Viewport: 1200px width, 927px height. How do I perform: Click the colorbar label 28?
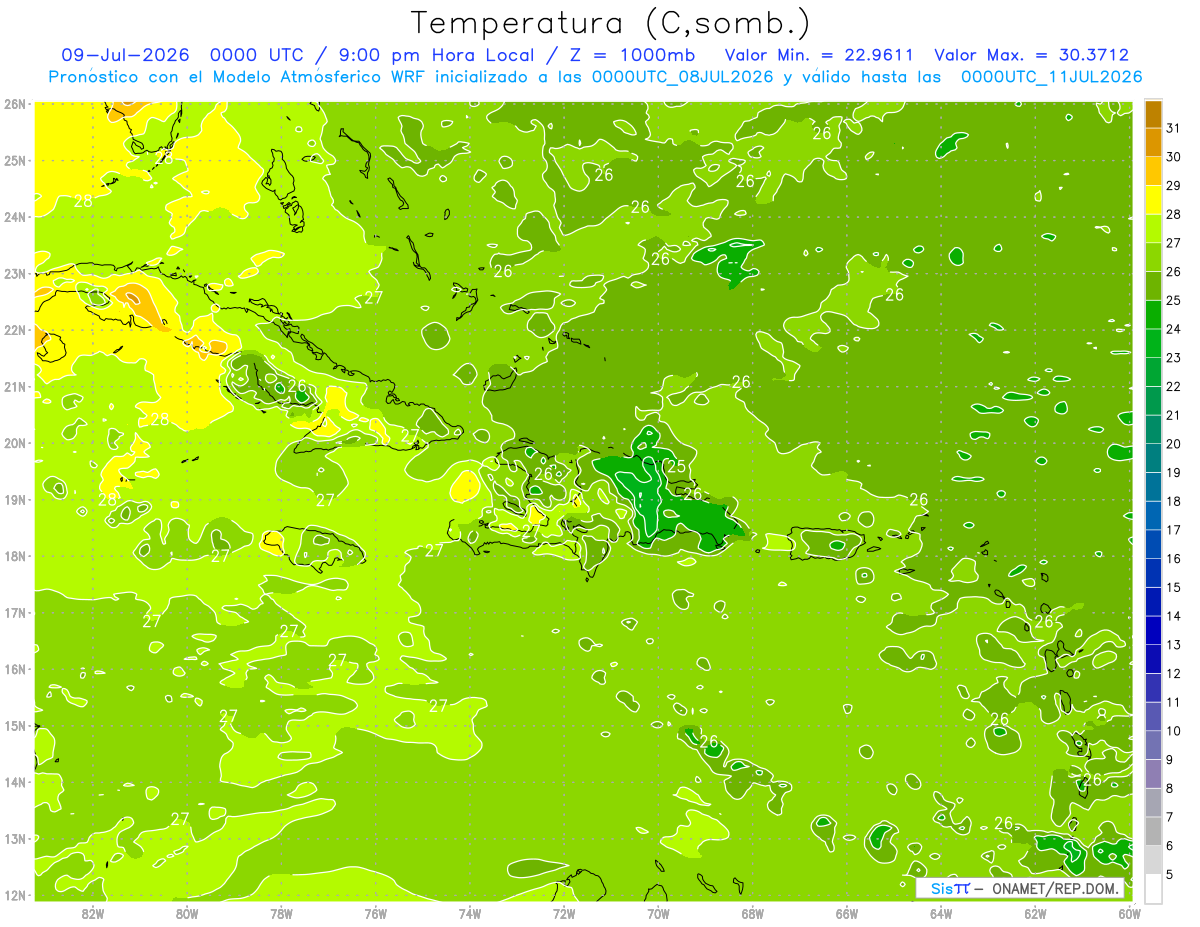1174,214
